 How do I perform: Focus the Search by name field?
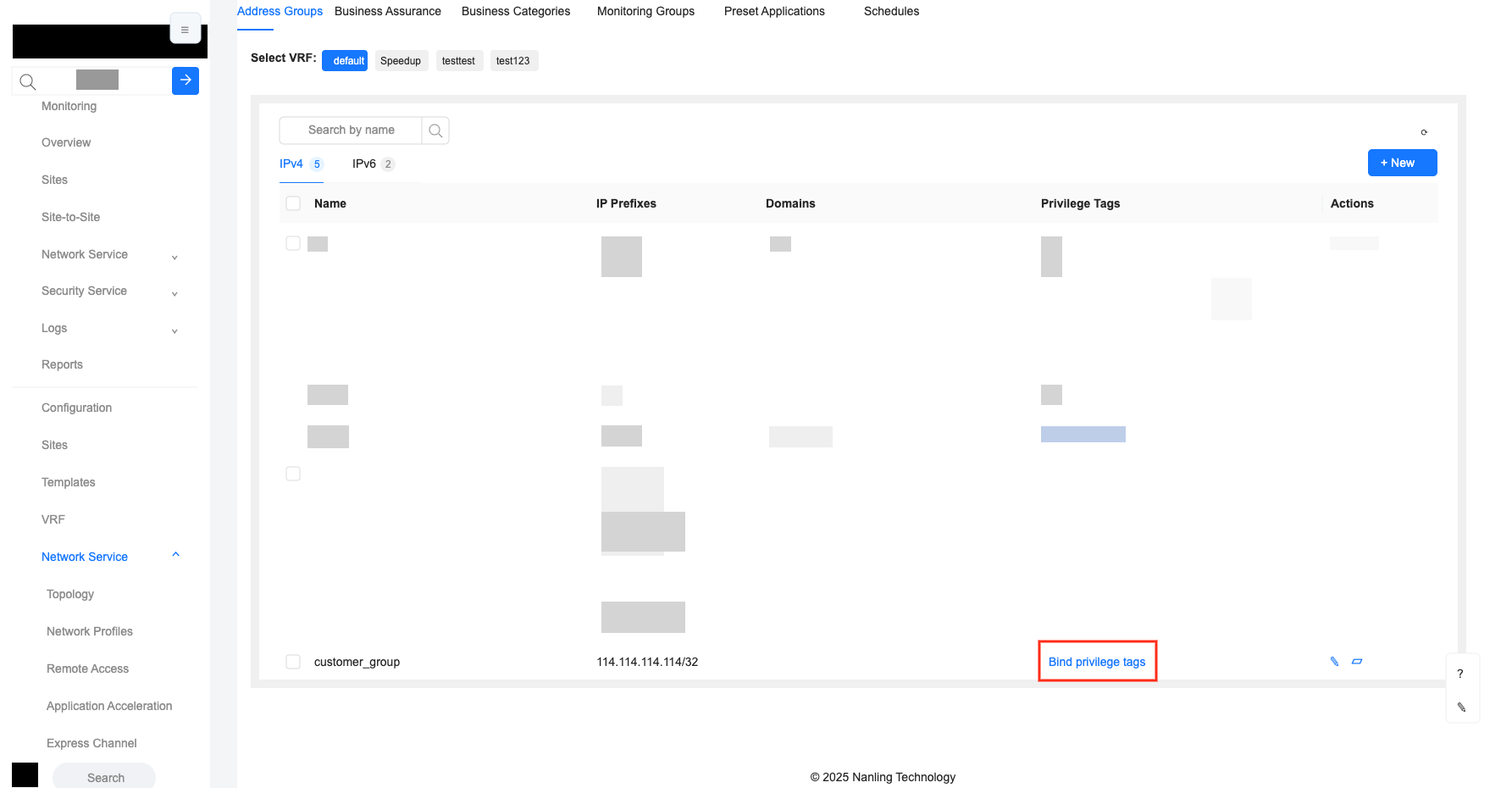pyautogui.click(x=351, y=130)
